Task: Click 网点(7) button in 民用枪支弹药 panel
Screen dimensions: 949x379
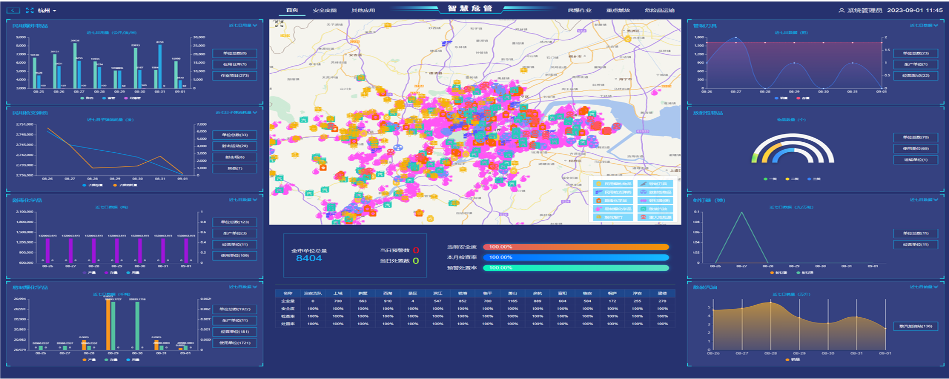Action: pyautogui.click(x=234, y=168)
